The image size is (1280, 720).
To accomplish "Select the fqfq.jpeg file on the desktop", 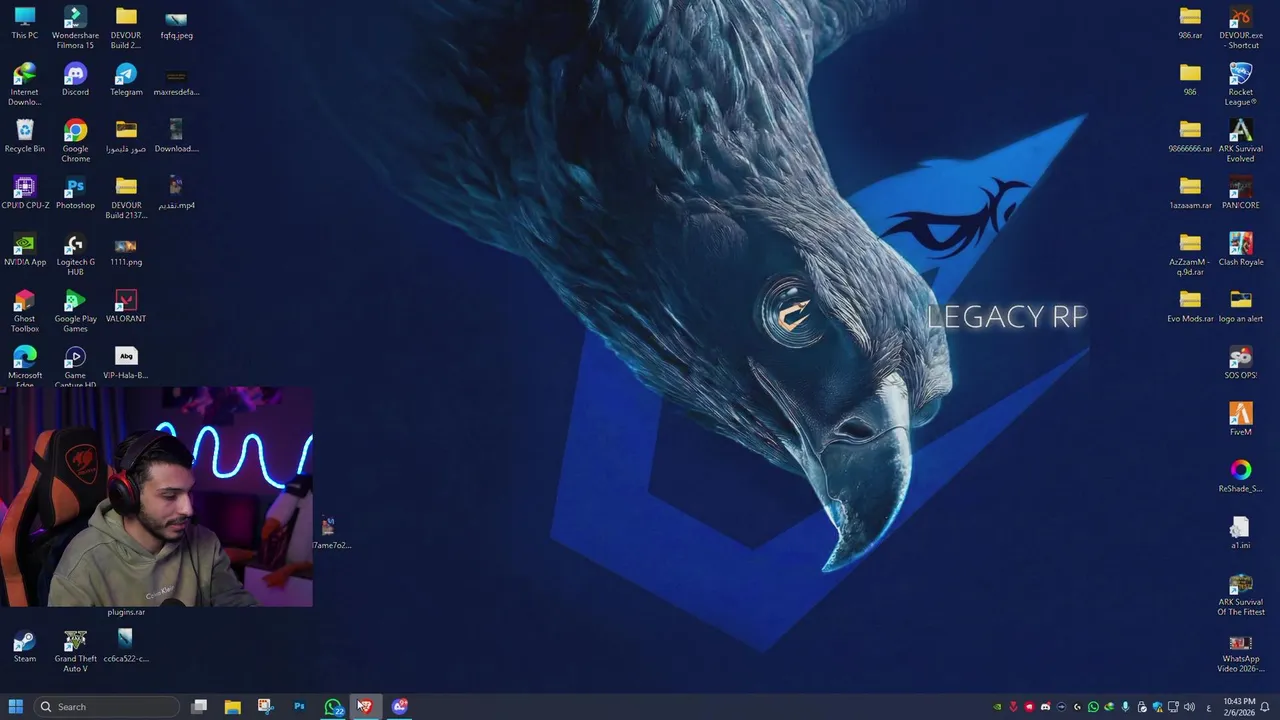I will click(x=176, y=23).
